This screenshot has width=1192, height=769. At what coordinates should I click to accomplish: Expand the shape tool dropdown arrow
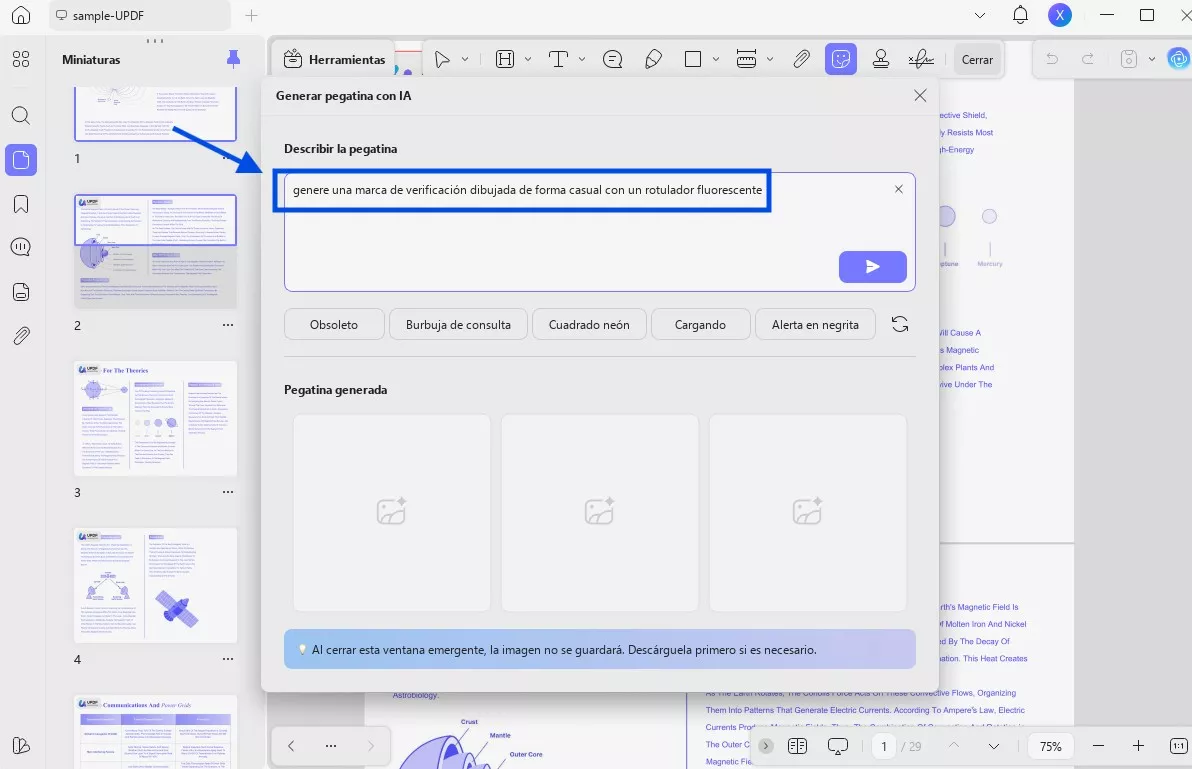pyautogui.click(x=715, y=59)
